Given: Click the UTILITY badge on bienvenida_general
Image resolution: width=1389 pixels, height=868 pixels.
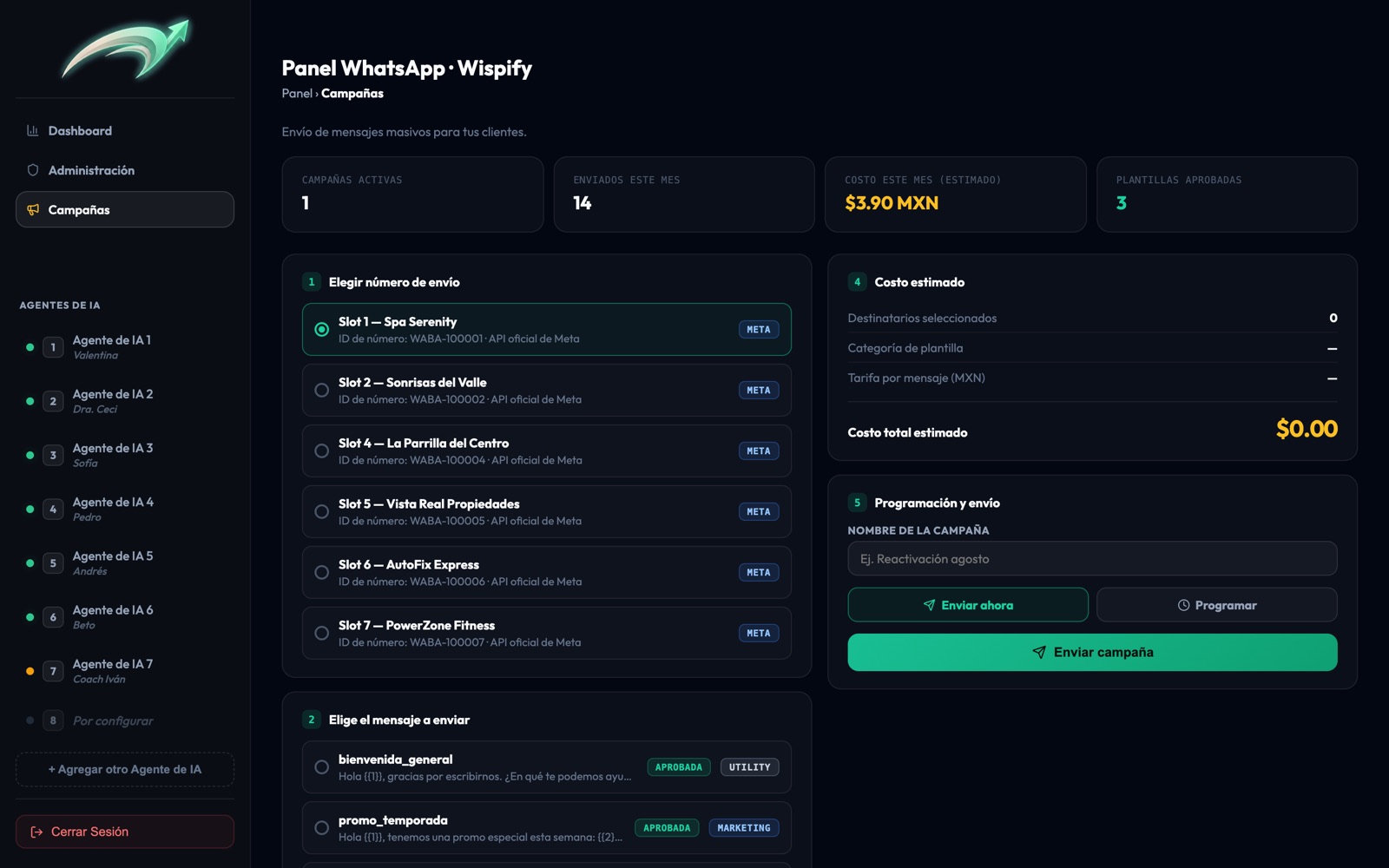Looking at the screenshot, I should point(750,767).
